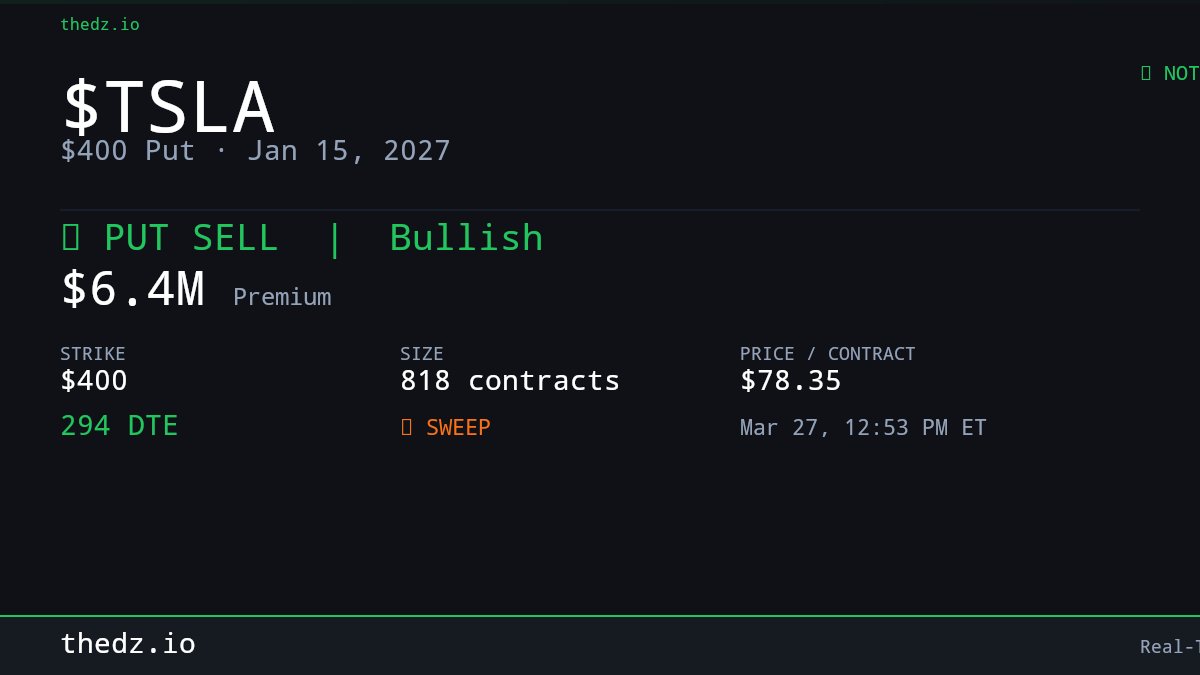This screenshot has width=1200, height=675.
Task: Click the gray Premium caption
Action: 282,297
